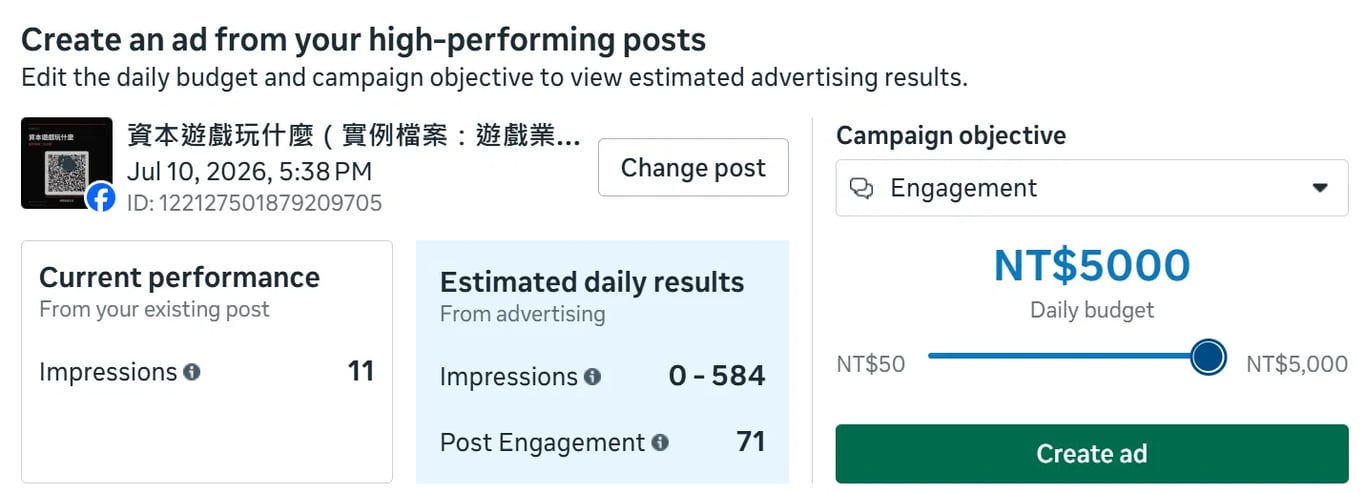The image size is (1366, 493).
Task: Click the Change post button
Action: [x=693, y=168]
